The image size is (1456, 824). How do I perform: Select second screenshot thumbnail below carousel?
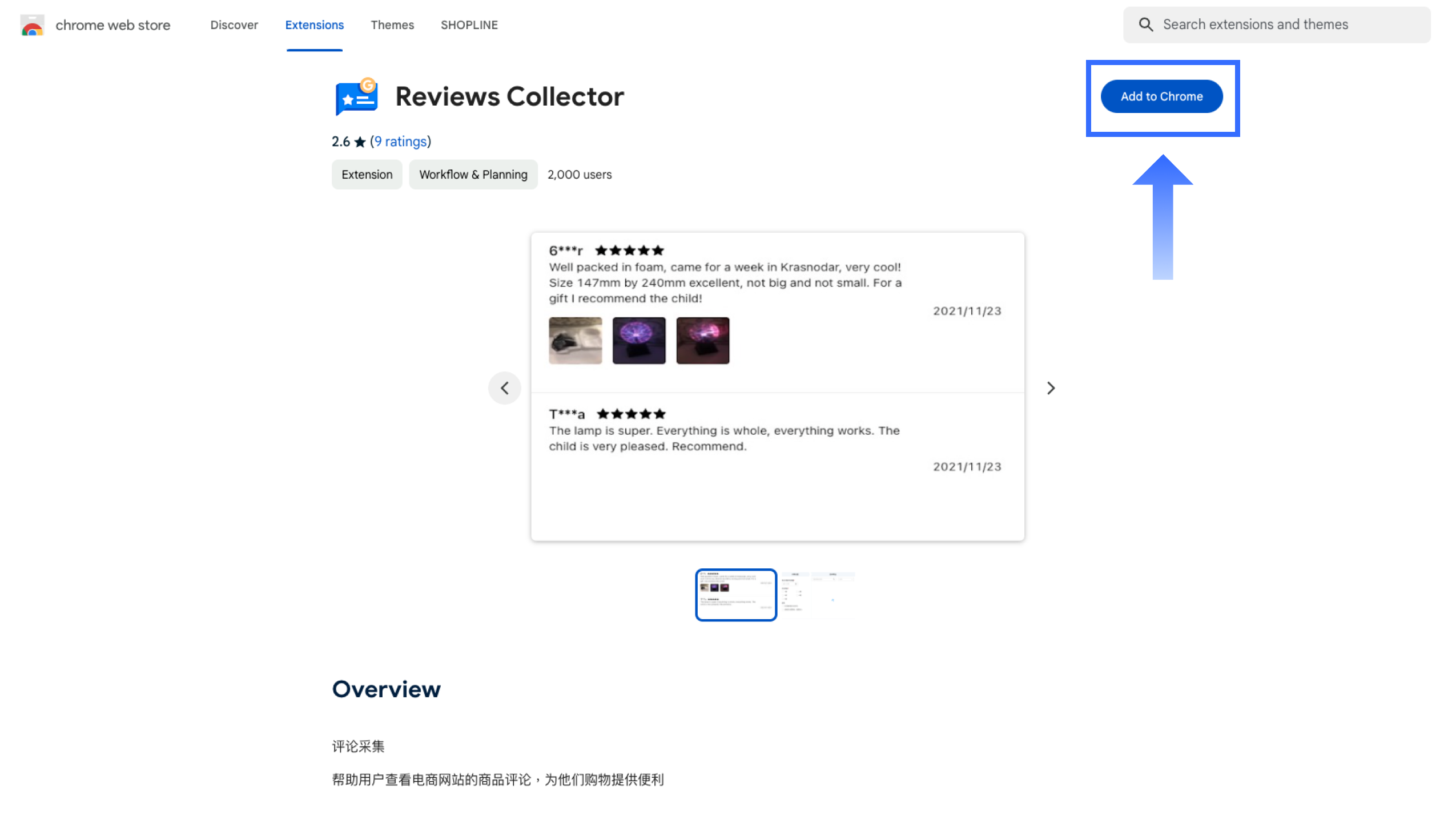[x=818, y=595]
